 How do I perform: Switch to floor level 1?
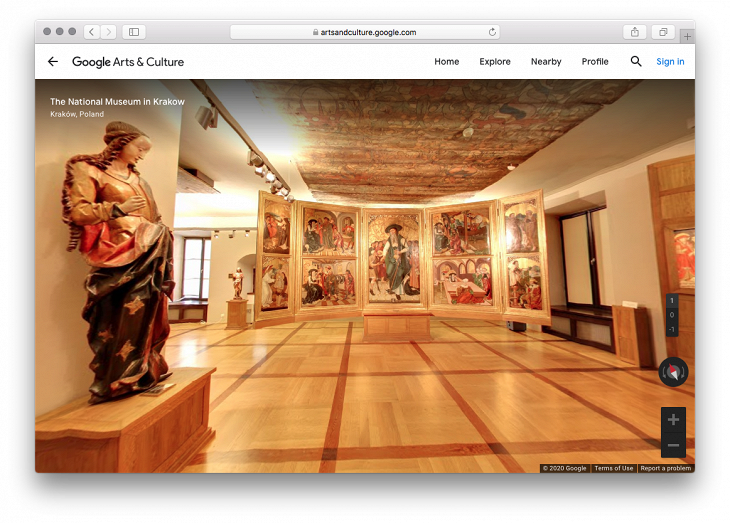(x=672, y=301)
